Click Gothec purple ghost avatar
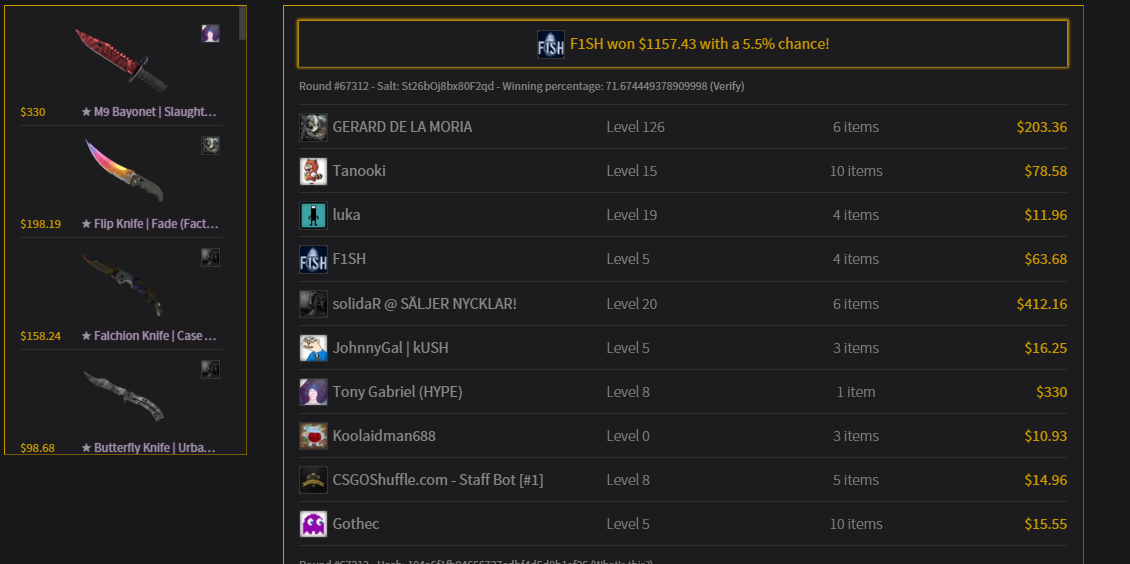The height and width of the screenshot is (564, 1130). [x=313, y=524]
